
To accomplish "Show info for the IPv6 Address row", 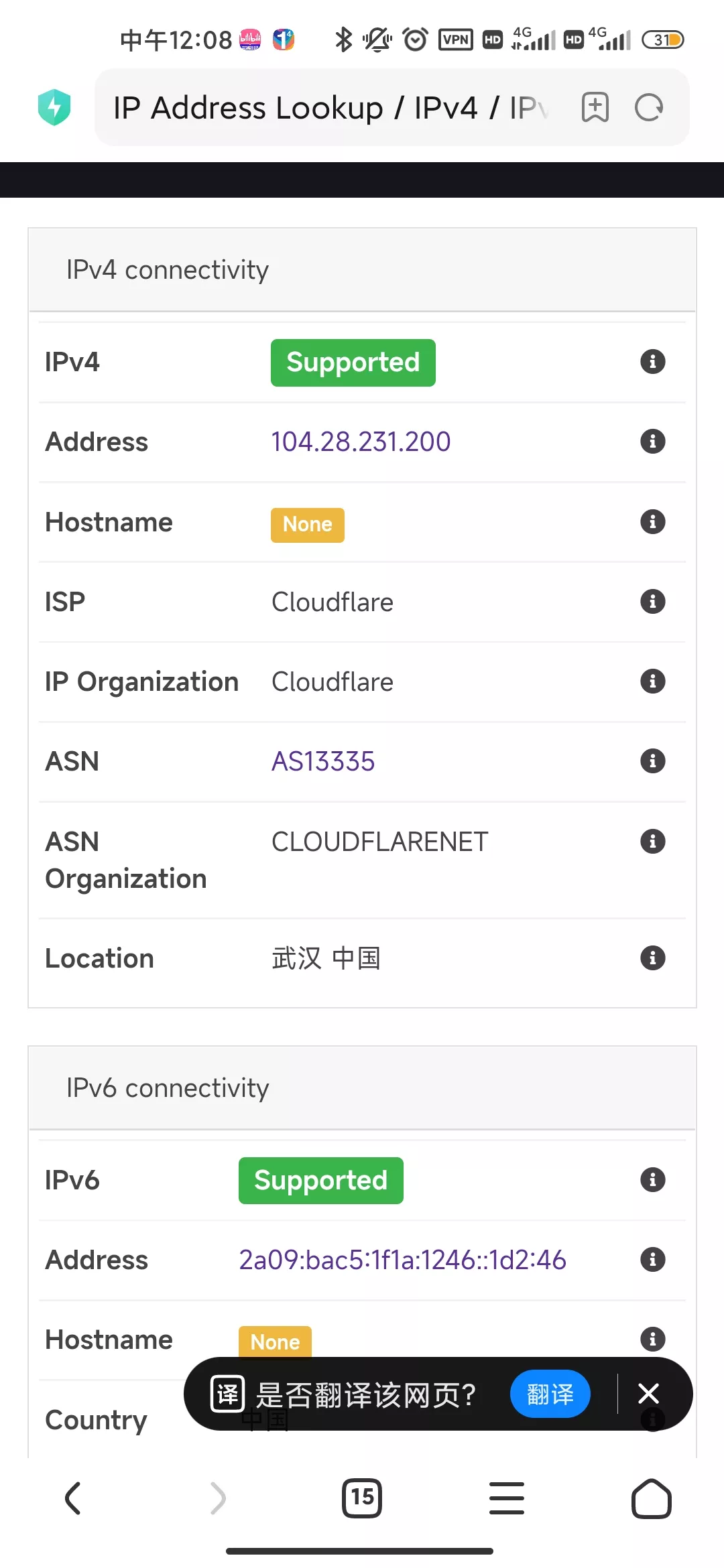I will click(x=652, y=1260).
